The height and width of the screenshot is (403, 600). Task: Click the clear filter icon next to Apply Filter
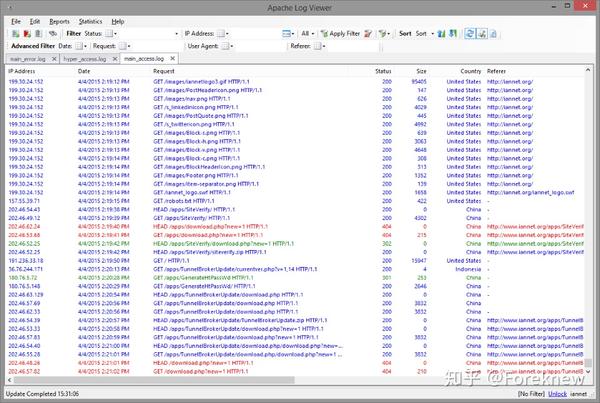click(x=368, y=34)
